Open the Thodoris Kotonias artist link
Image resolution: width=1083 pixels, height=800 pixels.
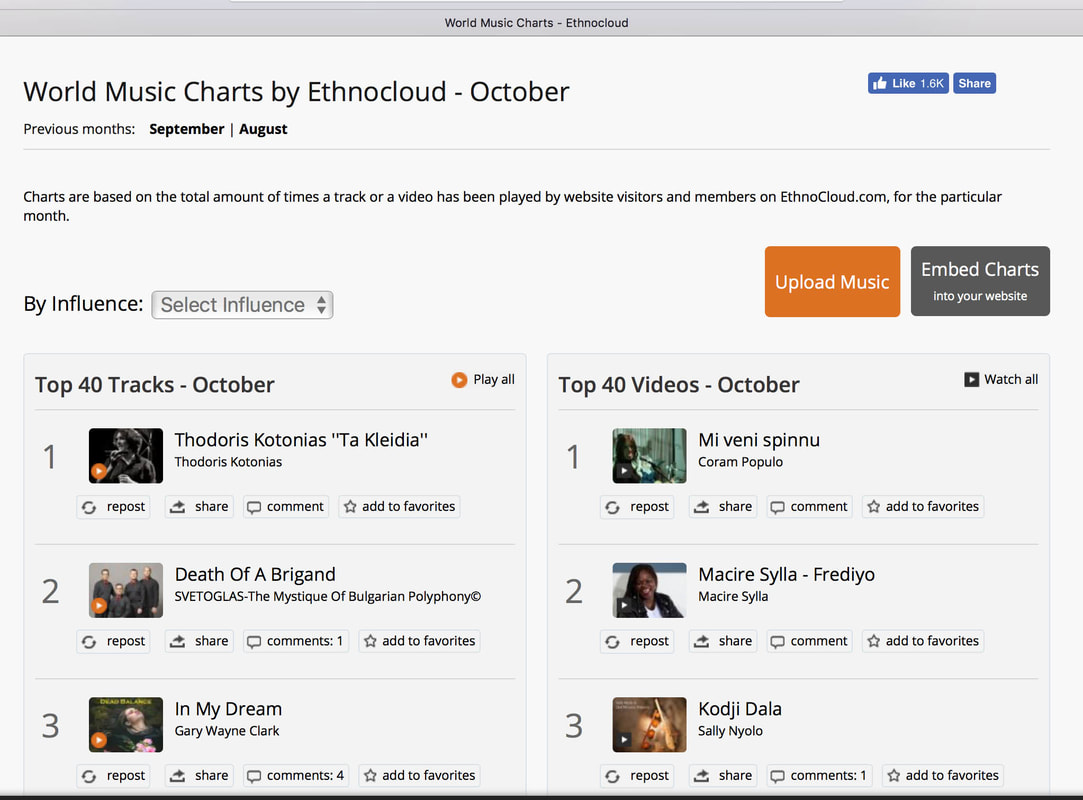tap(228, 462)
